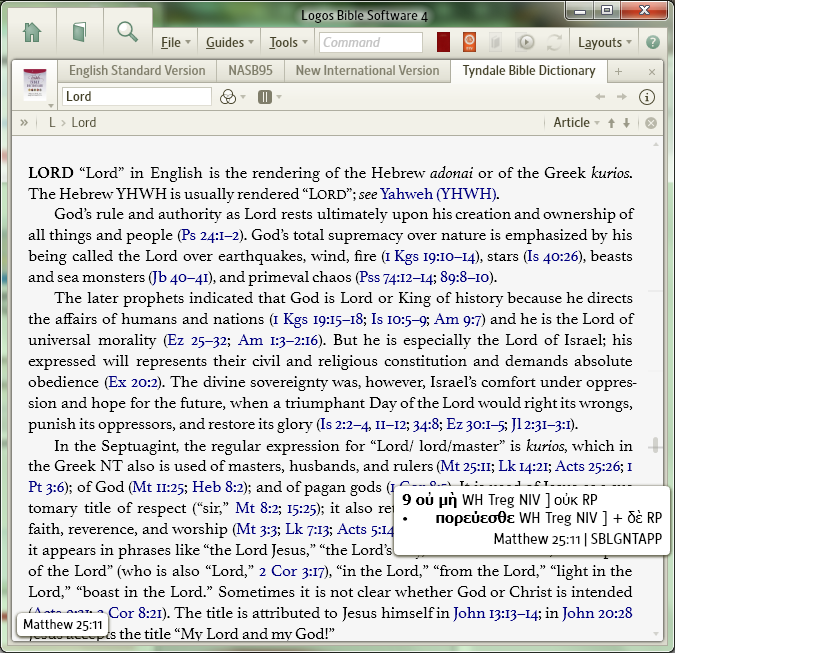The image size is (819, 653).
Task: Click scroll up arrow of article pane
Action: pyautogui.click(x=656, y=144)
